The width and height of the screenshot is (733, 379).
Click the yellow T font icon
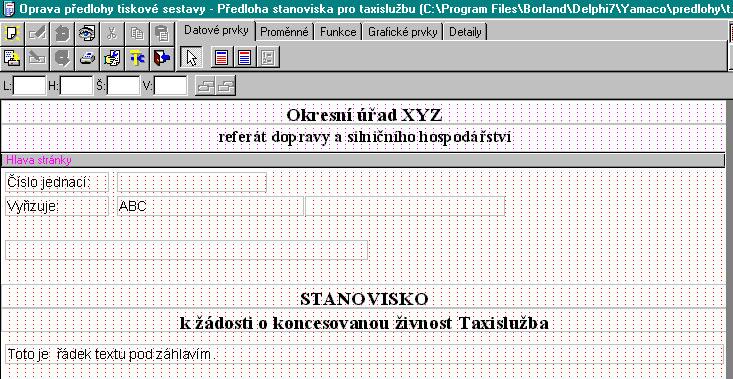tap(137, 58)
